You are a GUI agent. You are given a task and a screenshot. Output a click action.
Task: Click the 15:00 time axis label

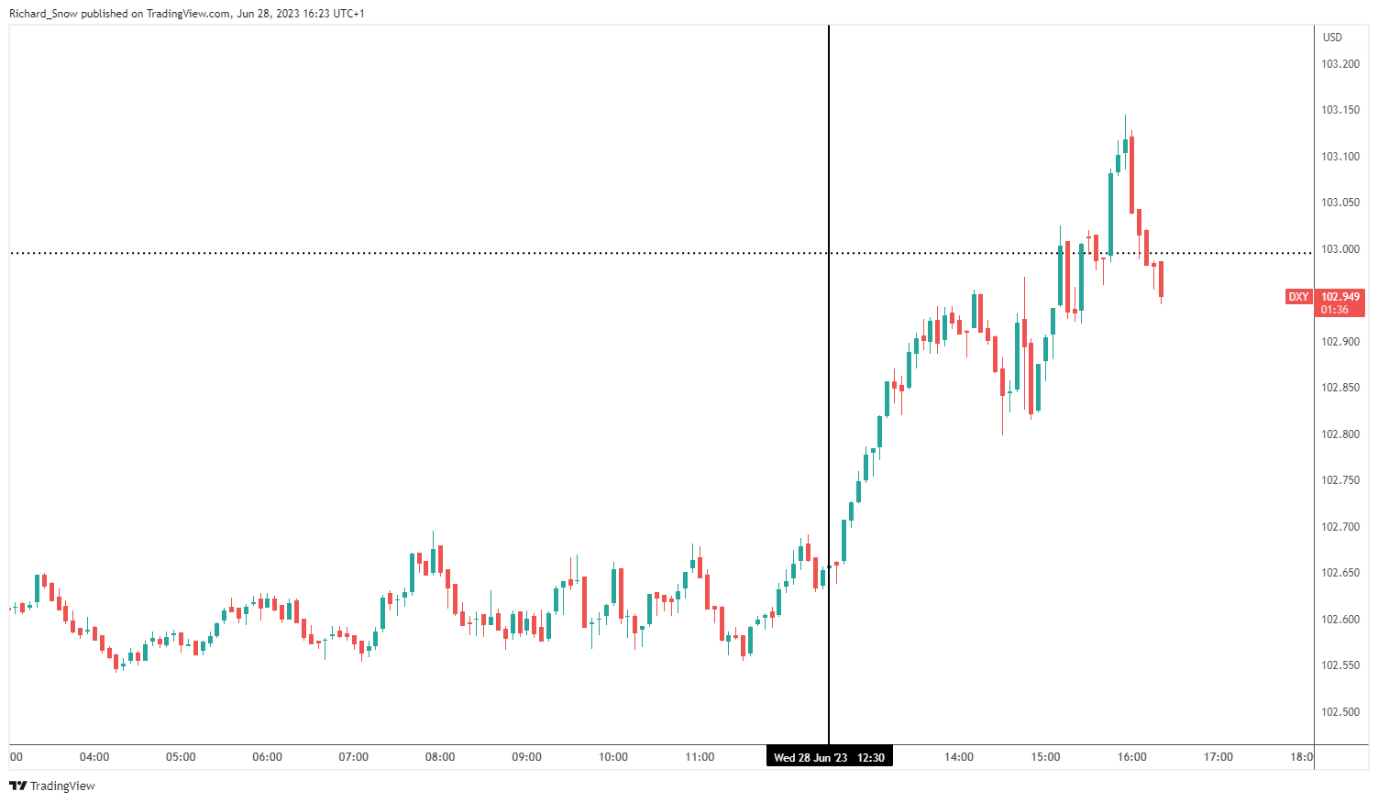point(1046,758)
